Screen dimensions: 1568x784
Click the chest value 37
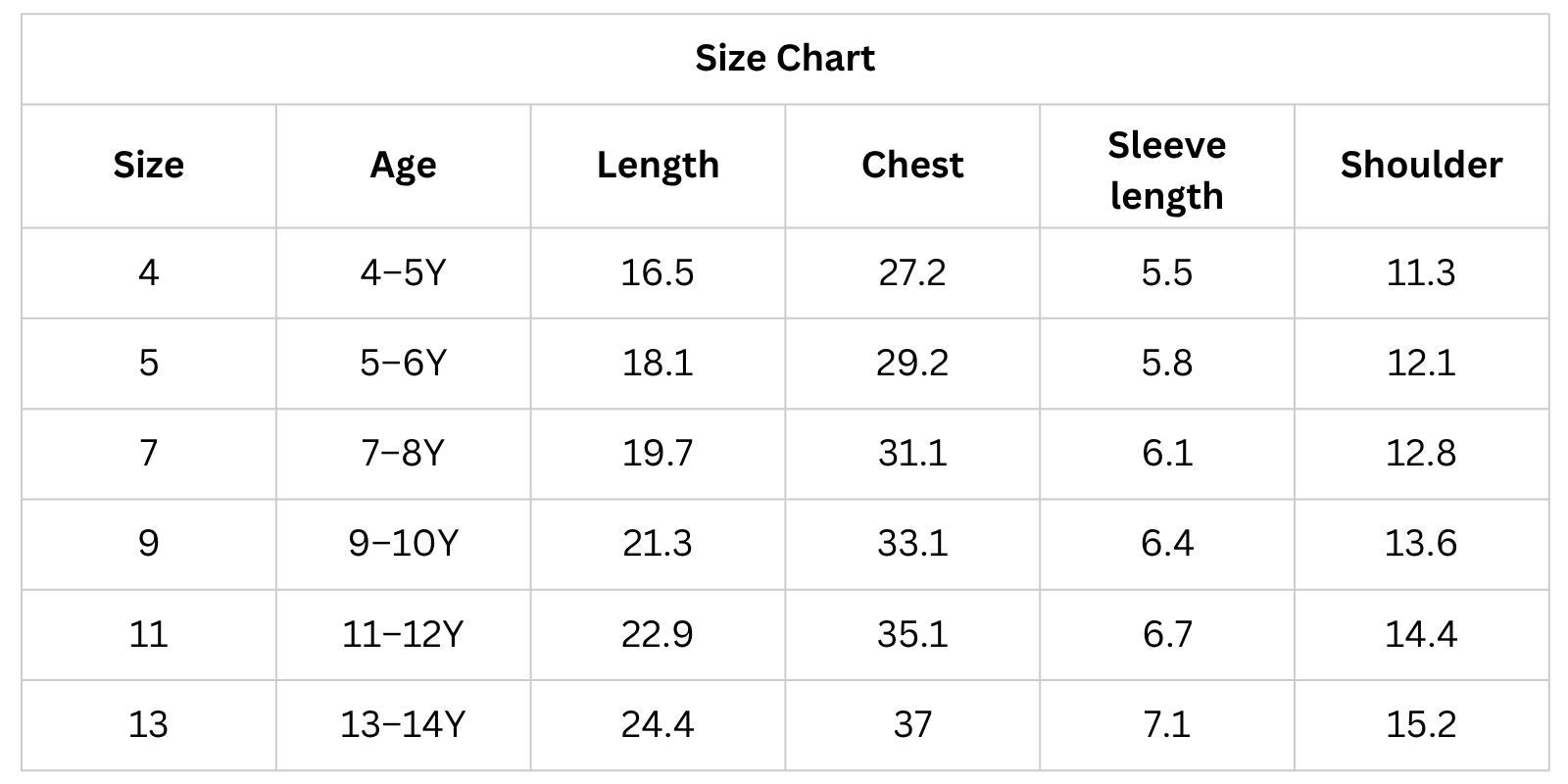pyautogui.click(x=912, y=724)
